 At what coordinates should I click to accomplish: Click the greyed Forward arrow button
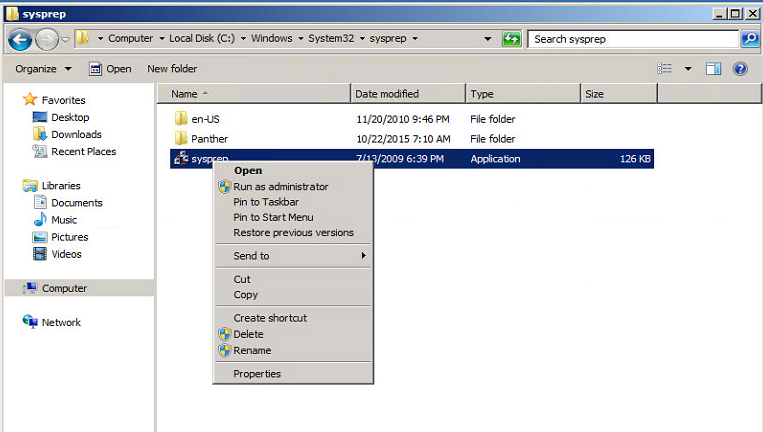click(x=47, y=39)
